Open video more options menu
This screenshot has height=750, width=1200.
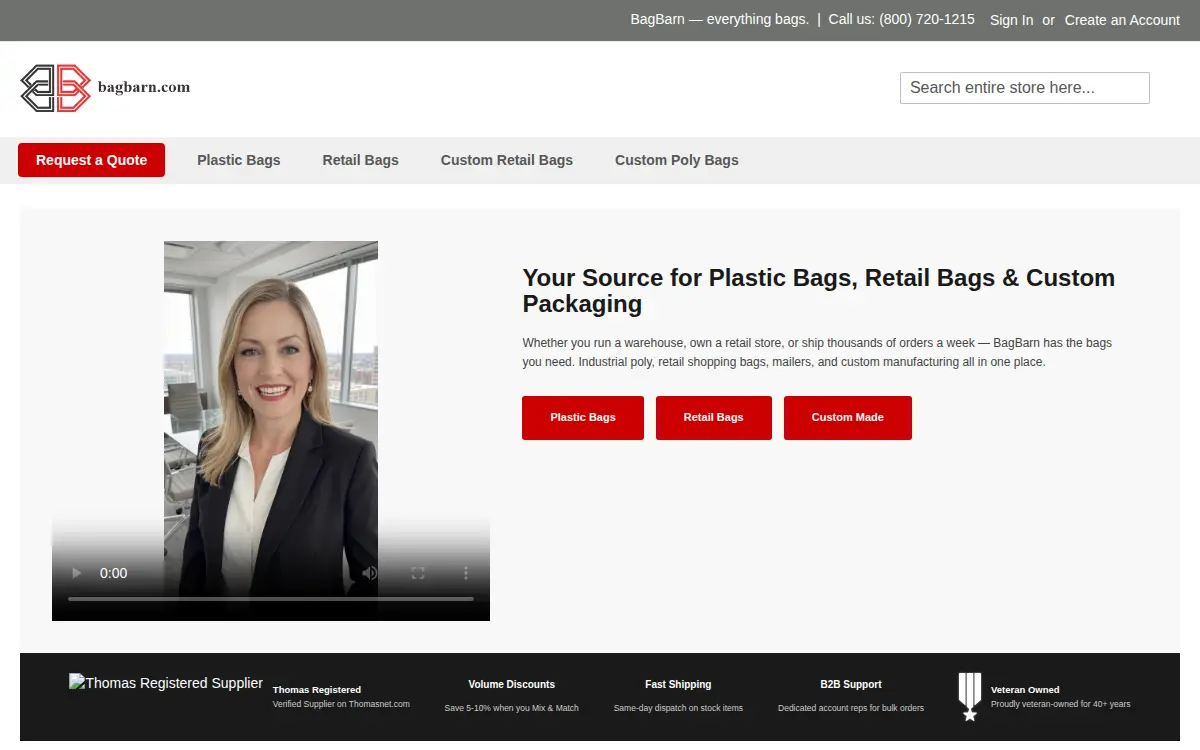click(466, 573)
